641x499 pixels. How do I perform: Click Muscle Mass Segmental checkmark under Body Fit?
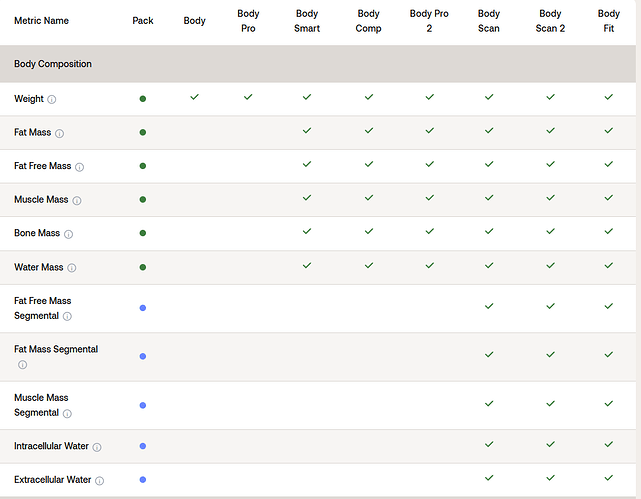[609, 403]
